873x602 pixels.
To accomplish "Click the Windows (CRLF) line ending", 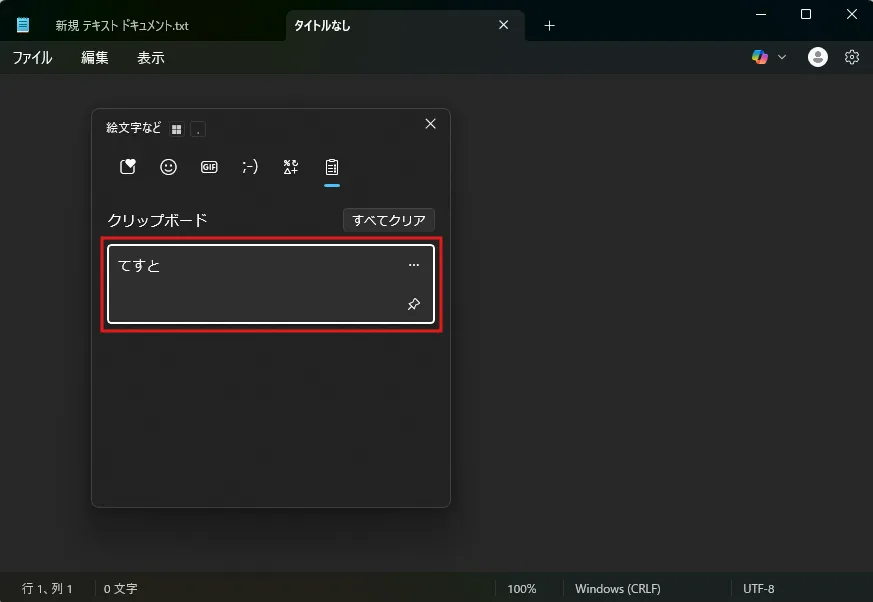I will click(x=617, y=589).
